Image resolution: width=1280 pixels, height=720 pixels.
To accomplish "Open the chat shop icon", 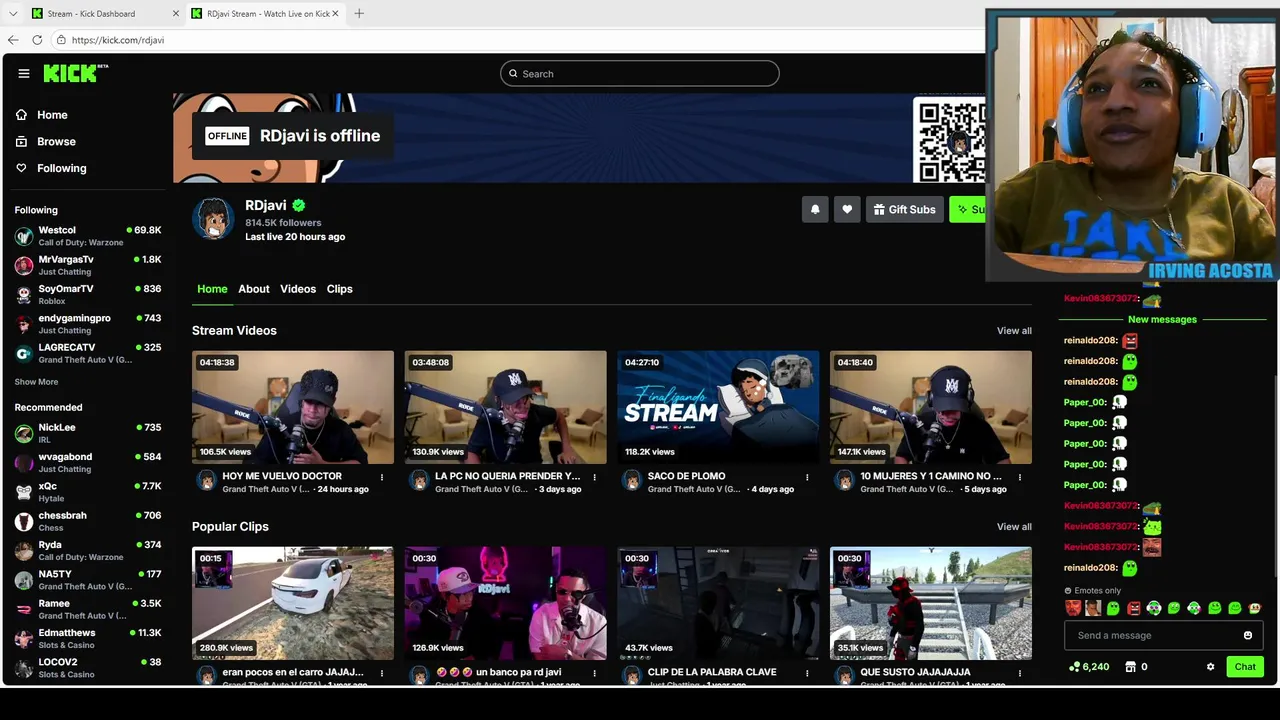I will 1131,667.
